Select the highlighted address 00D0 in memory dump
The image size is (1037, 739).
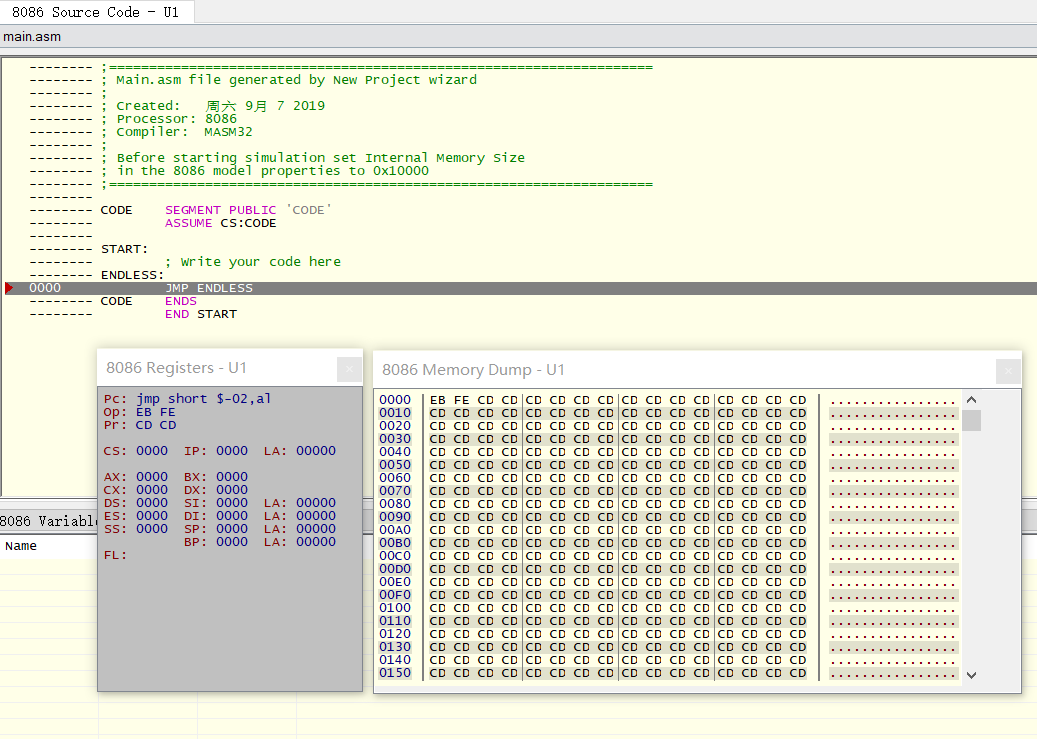click(395, 568)
